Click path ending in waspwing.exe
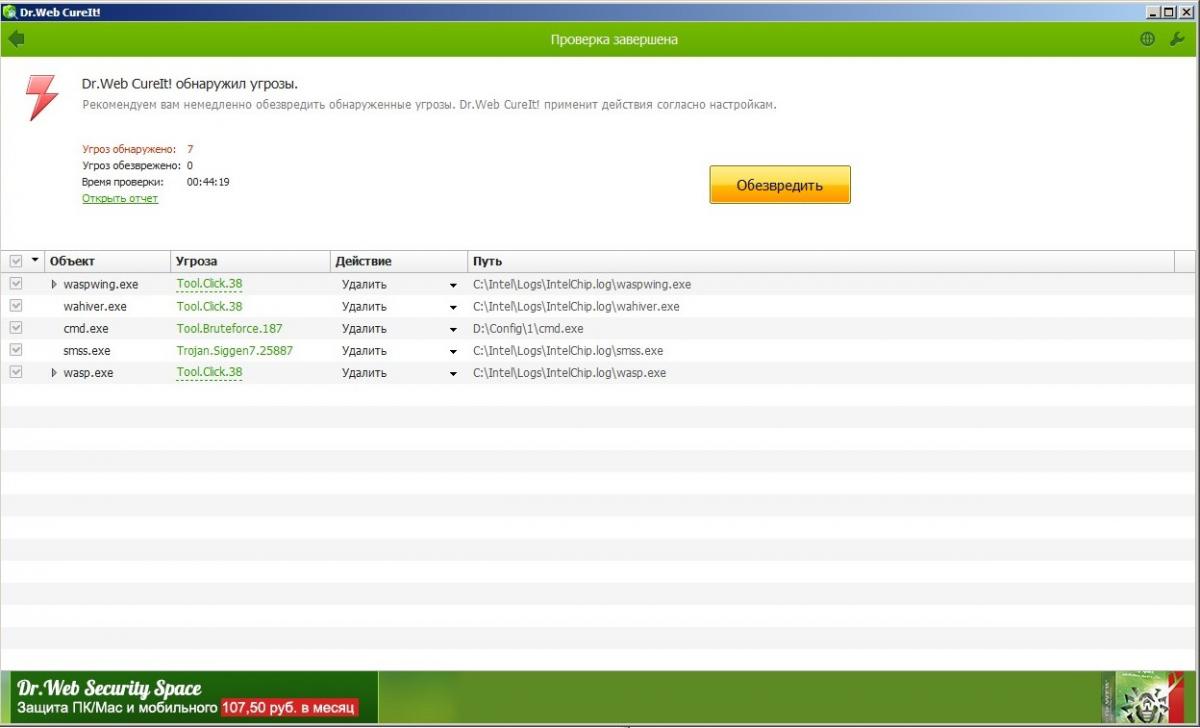Image resolution: width=1200 pixels, height=728 pixels. click(x=582, y=285)
